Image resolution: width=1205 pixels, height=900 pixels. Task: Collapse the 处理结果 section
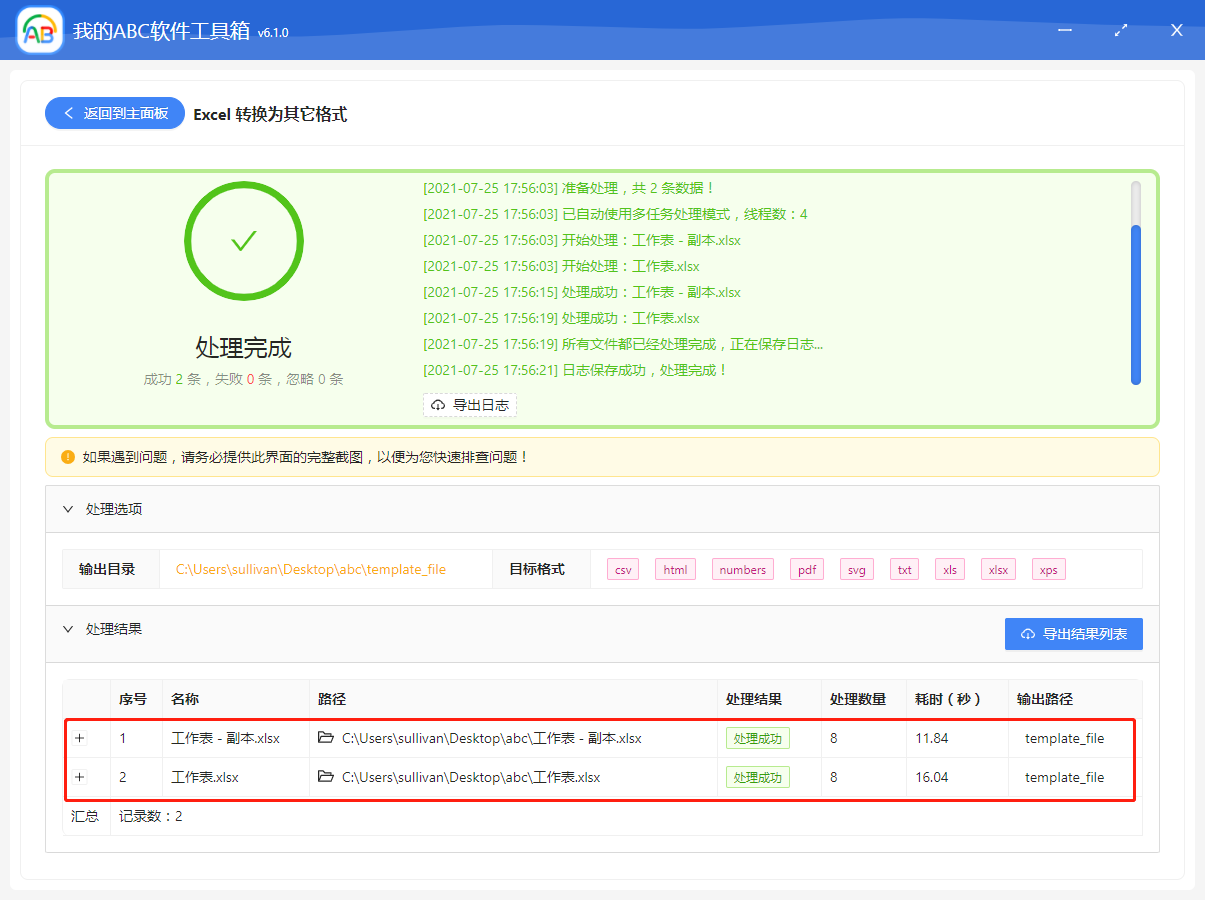coord(68,629)
